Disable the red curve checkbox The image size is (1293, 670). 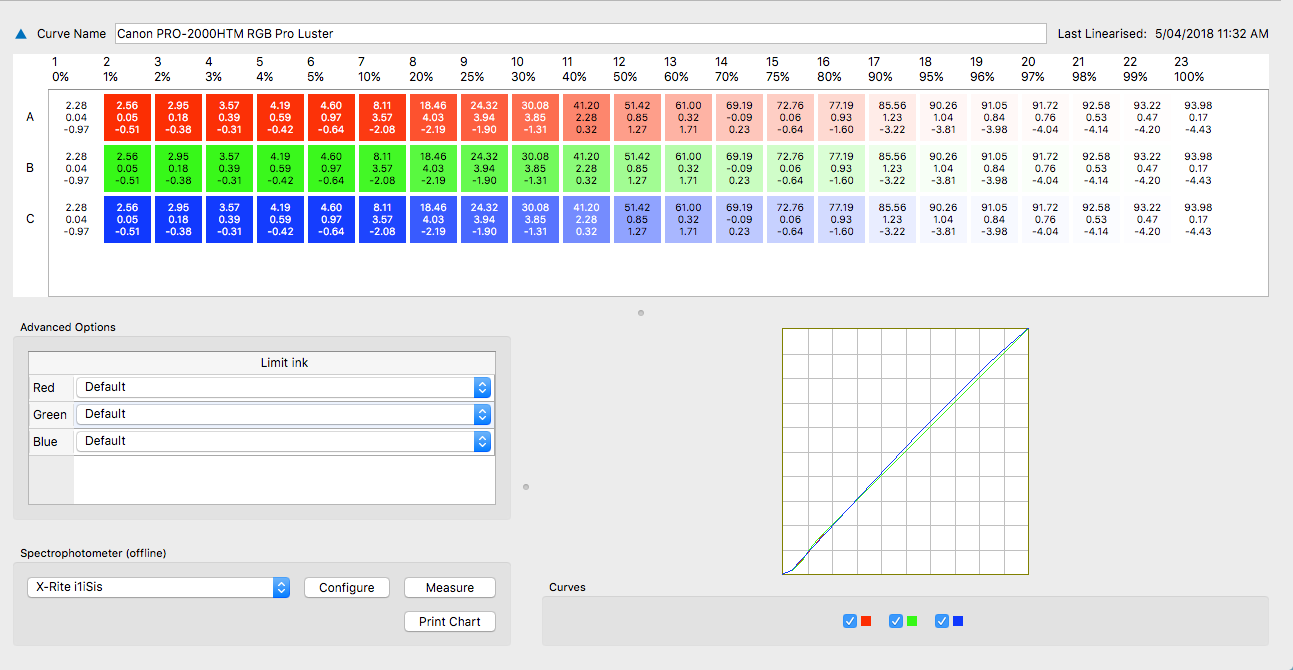pos(851,621)
